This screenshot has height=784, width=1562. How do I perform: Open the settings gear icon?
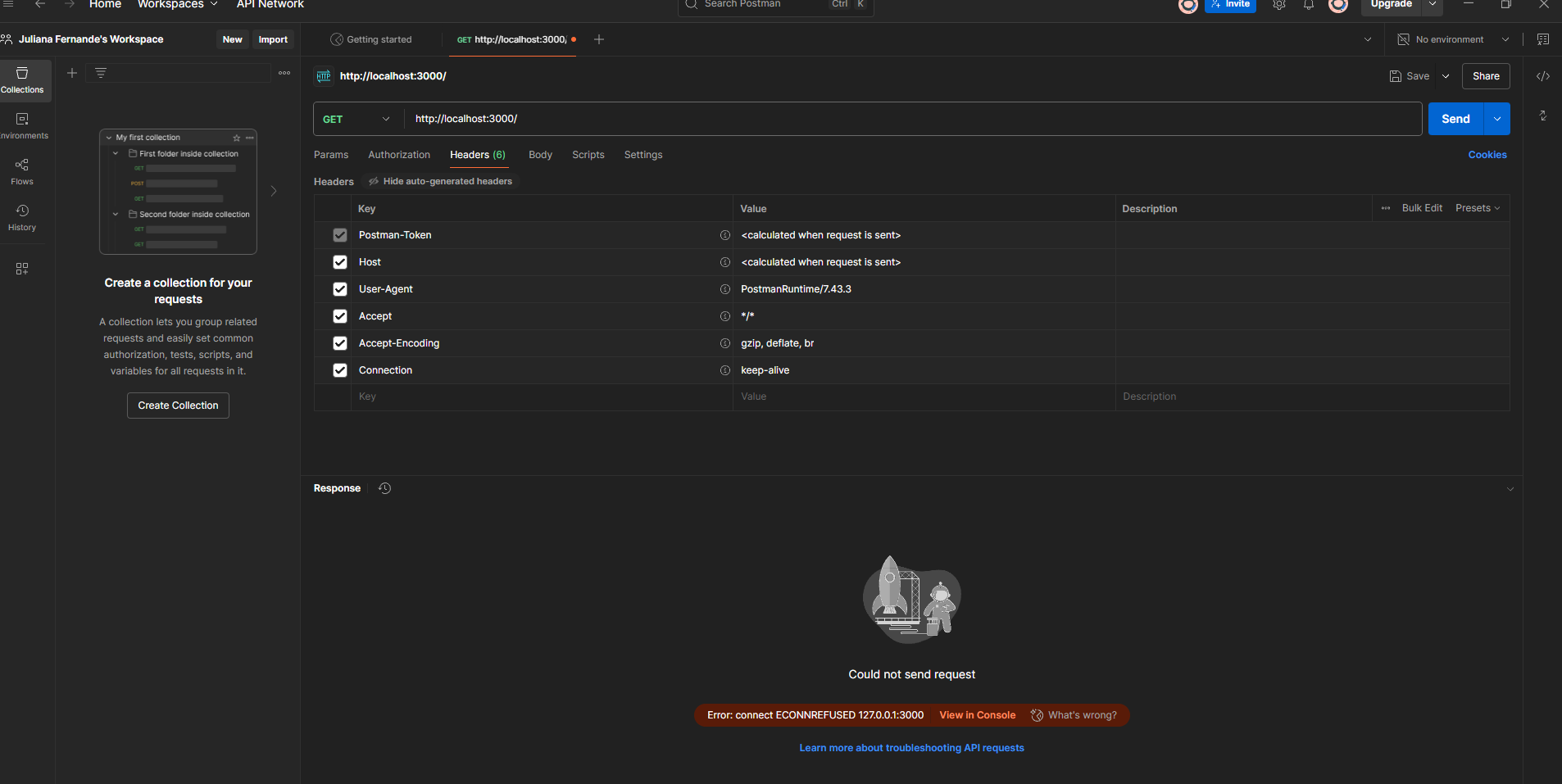[1279, 5]
